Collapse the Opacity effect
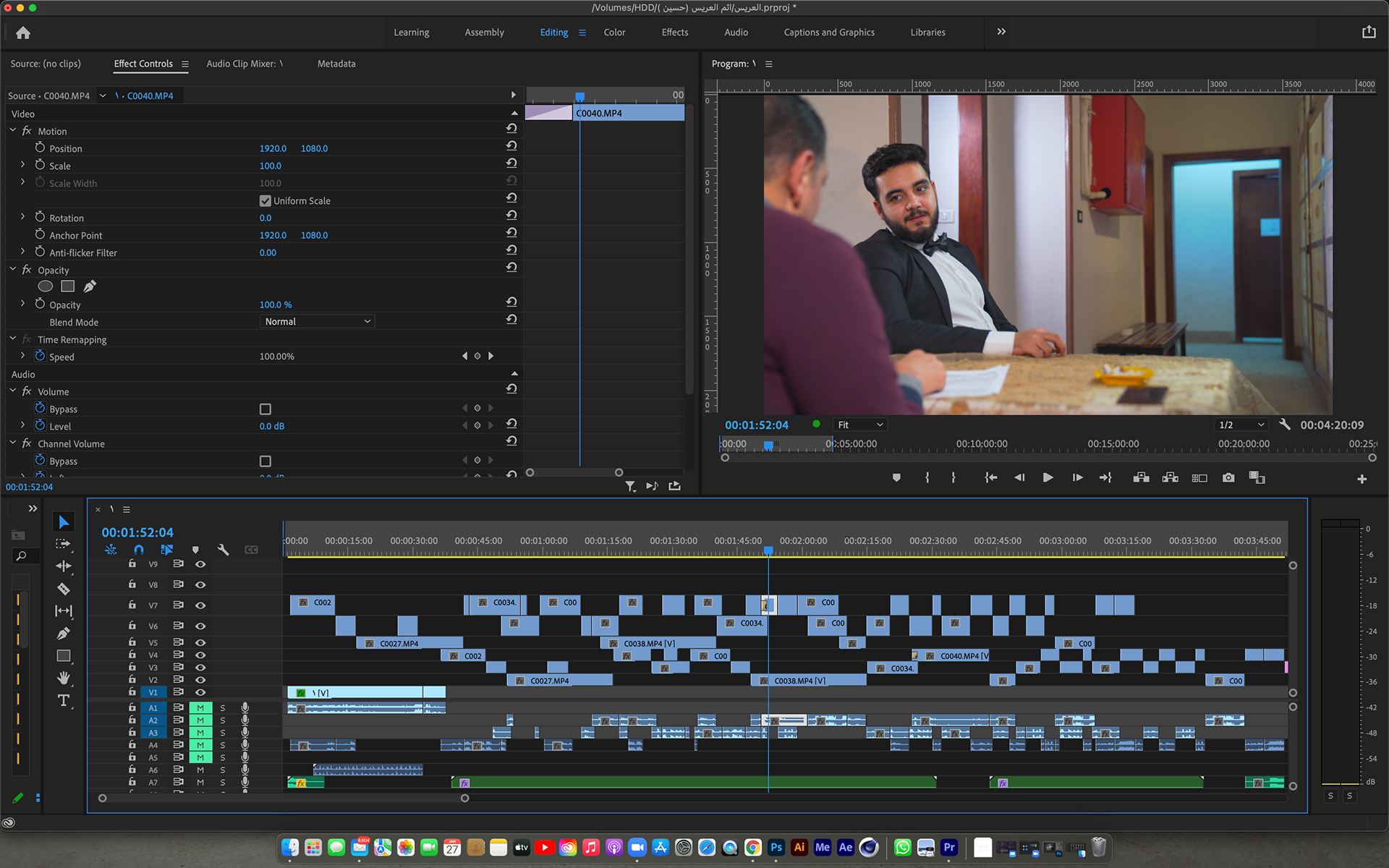Viewport: 1389px width, 868px height. (x=12, y=270)
